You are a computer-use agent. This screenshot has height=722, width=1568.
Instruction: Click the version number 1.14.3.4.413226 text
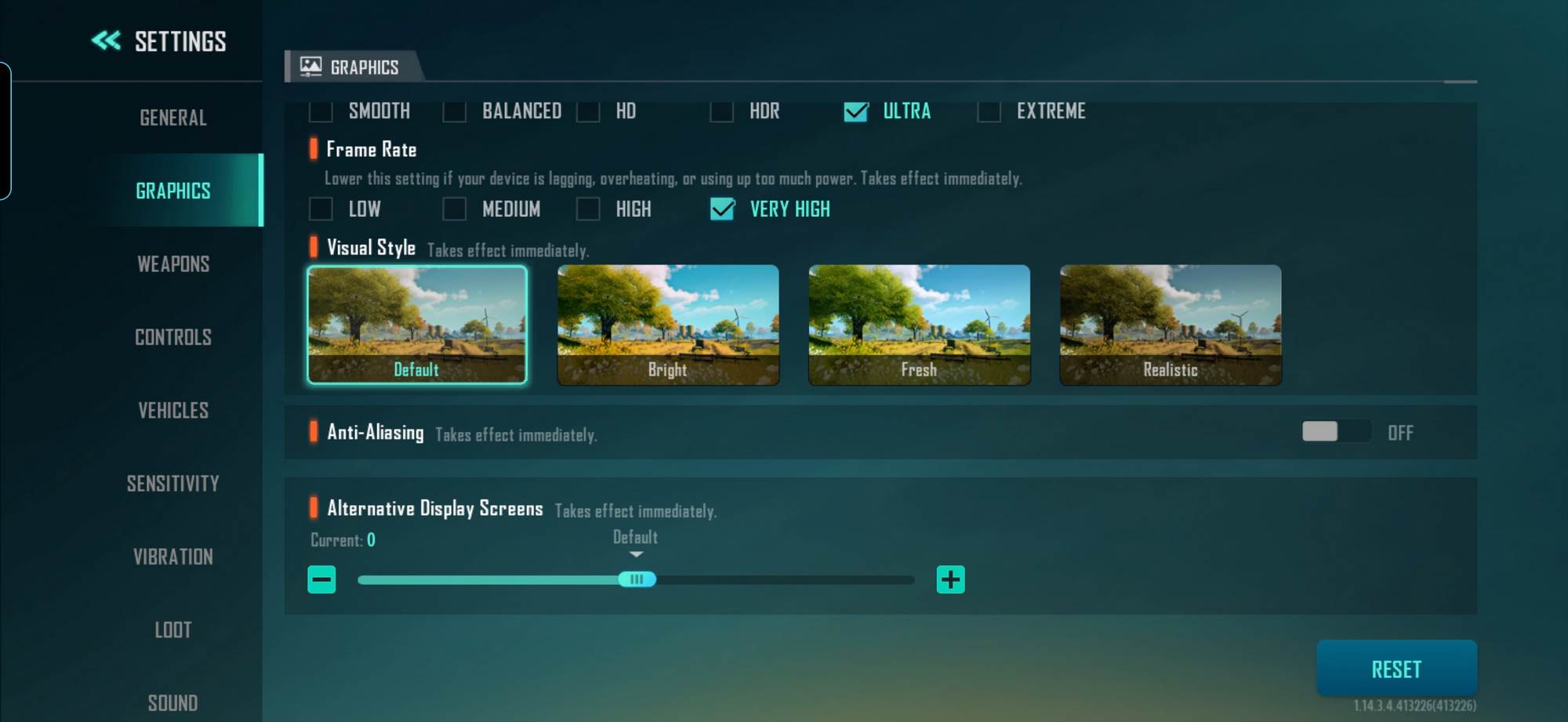(x=1414, y=706)
